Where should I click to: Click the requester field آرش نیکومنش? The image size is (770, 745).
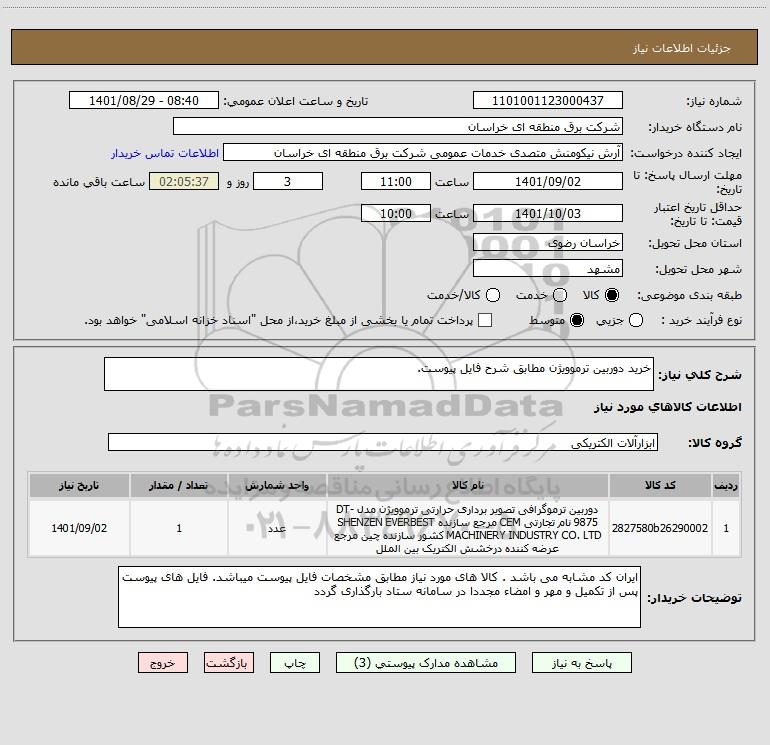(x=423, y=153)
